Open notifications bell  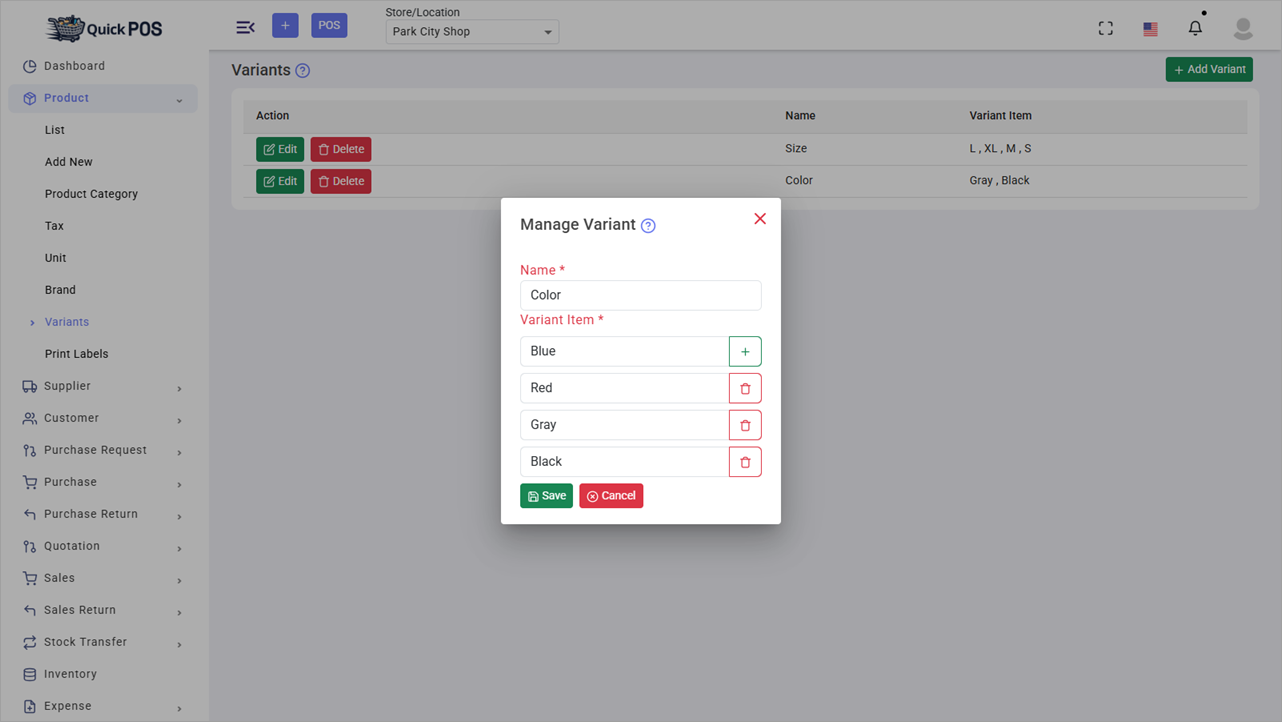click(1194, 28)
